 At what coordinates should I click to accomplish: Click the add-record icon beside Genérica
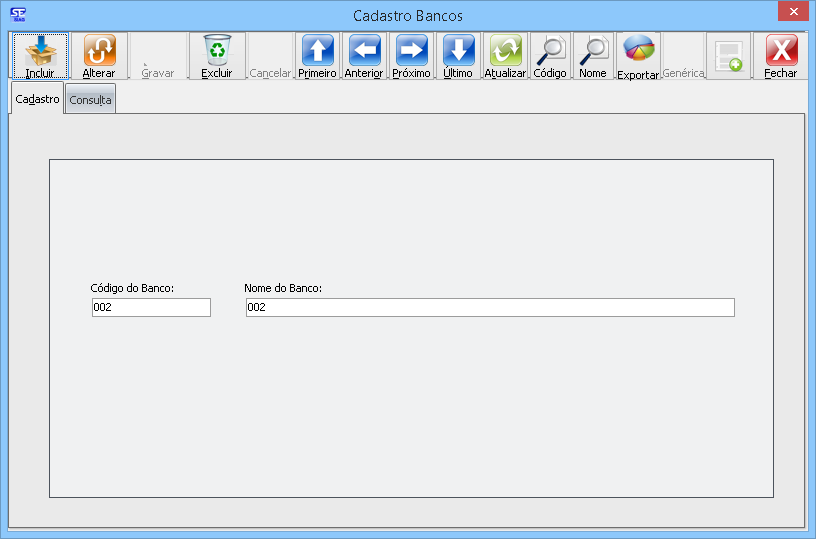pyautogui.click(x=728, y=56)
